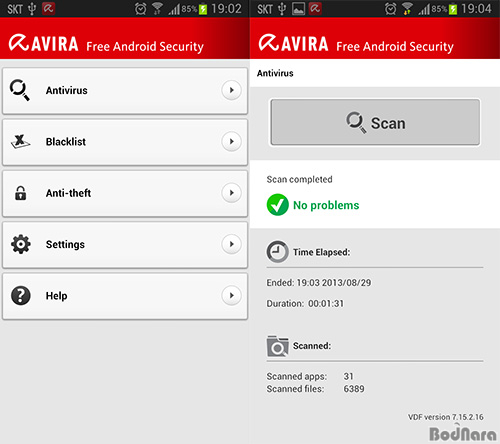Viewport: 500px width, 444px height.
Task: Click the green No problems checkmark icon
Action: click(x=277, y=205)
